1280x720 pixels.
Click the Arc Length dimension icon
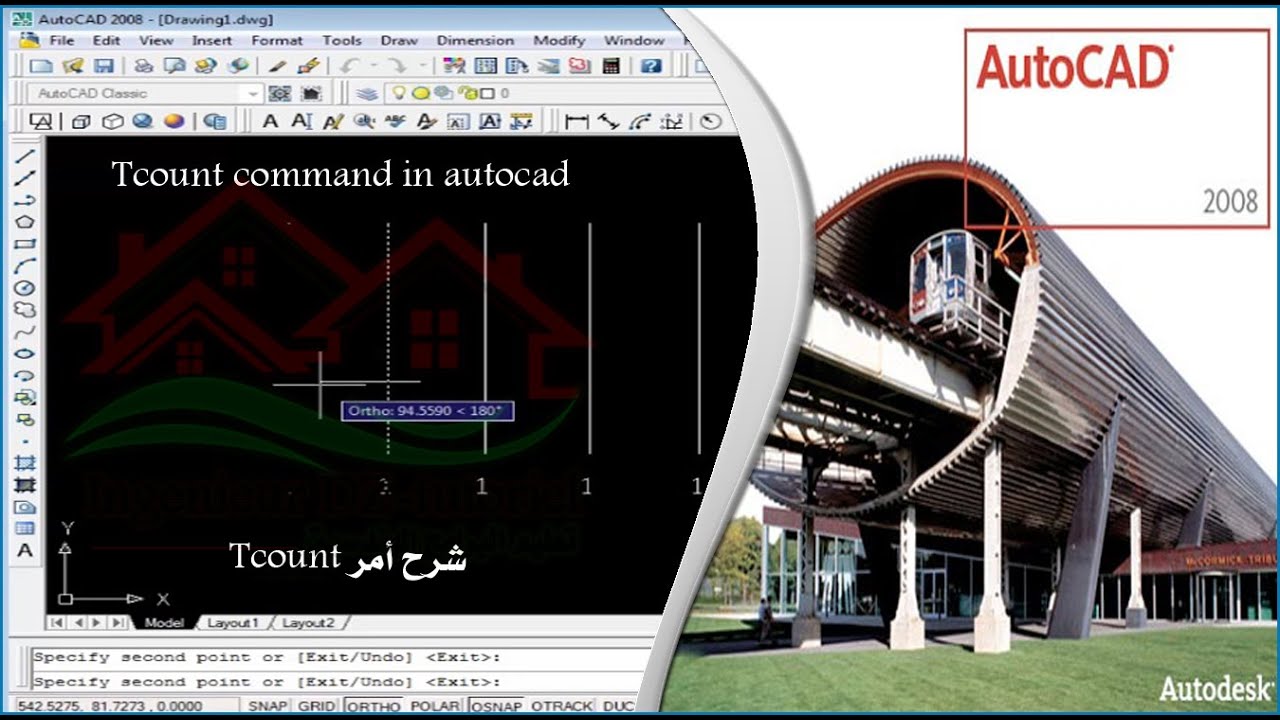click(640, 121)
